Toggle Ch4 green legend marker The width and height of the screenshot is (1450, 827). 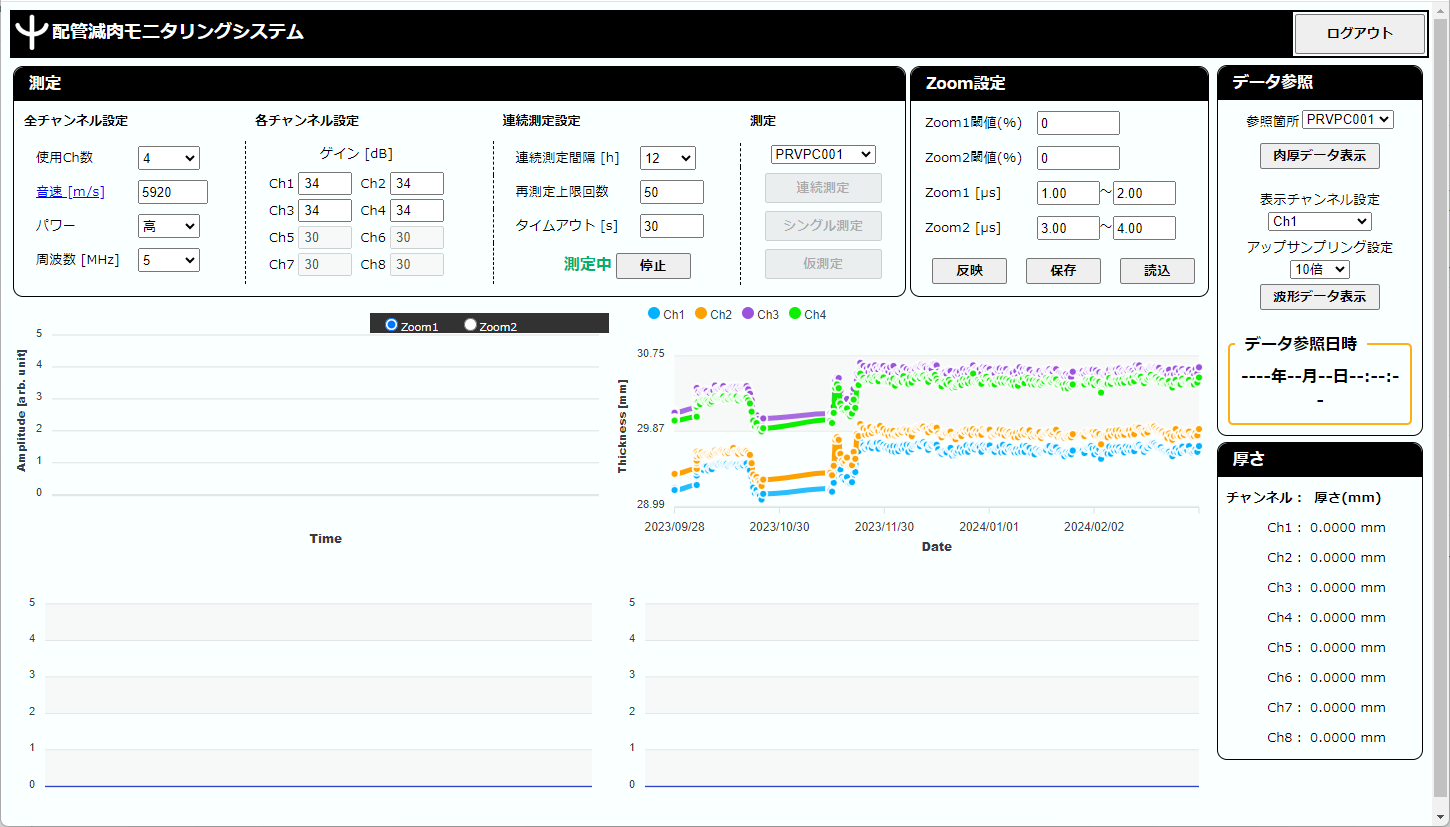click(x=795, y=314)
